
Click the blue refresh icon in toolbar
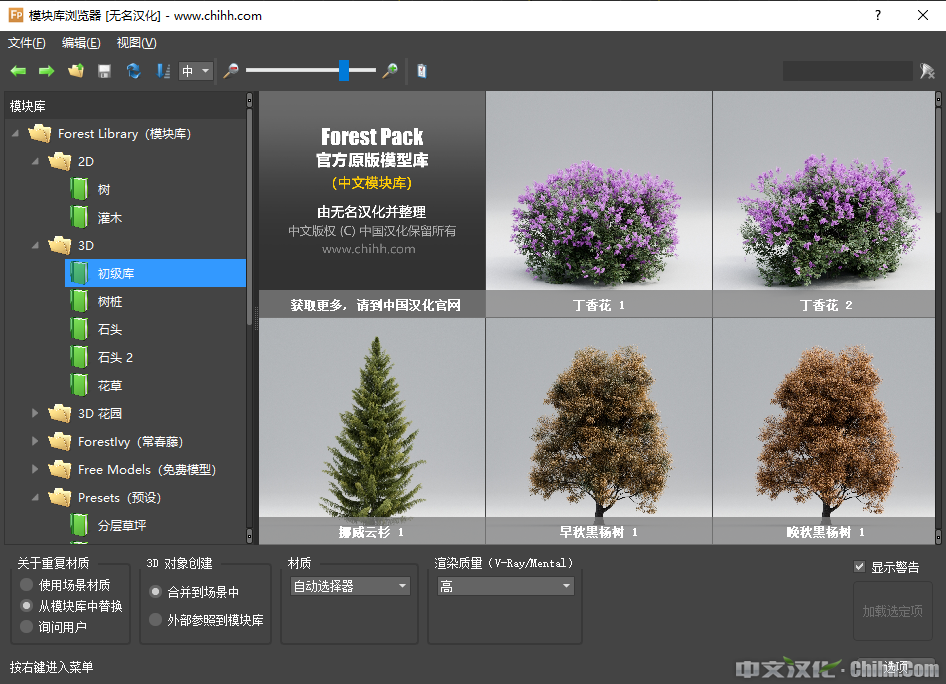coord(133,71)
